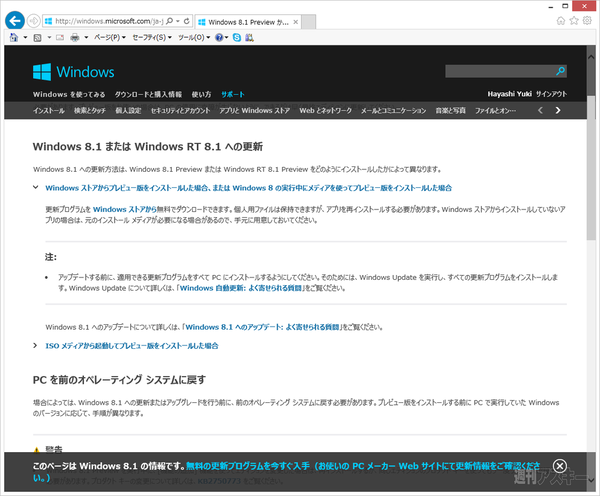Viewport: 600px width, 496px height.
Task: Print the page with the printer icon
Action: pyautogui.click(x=75, y=38)
